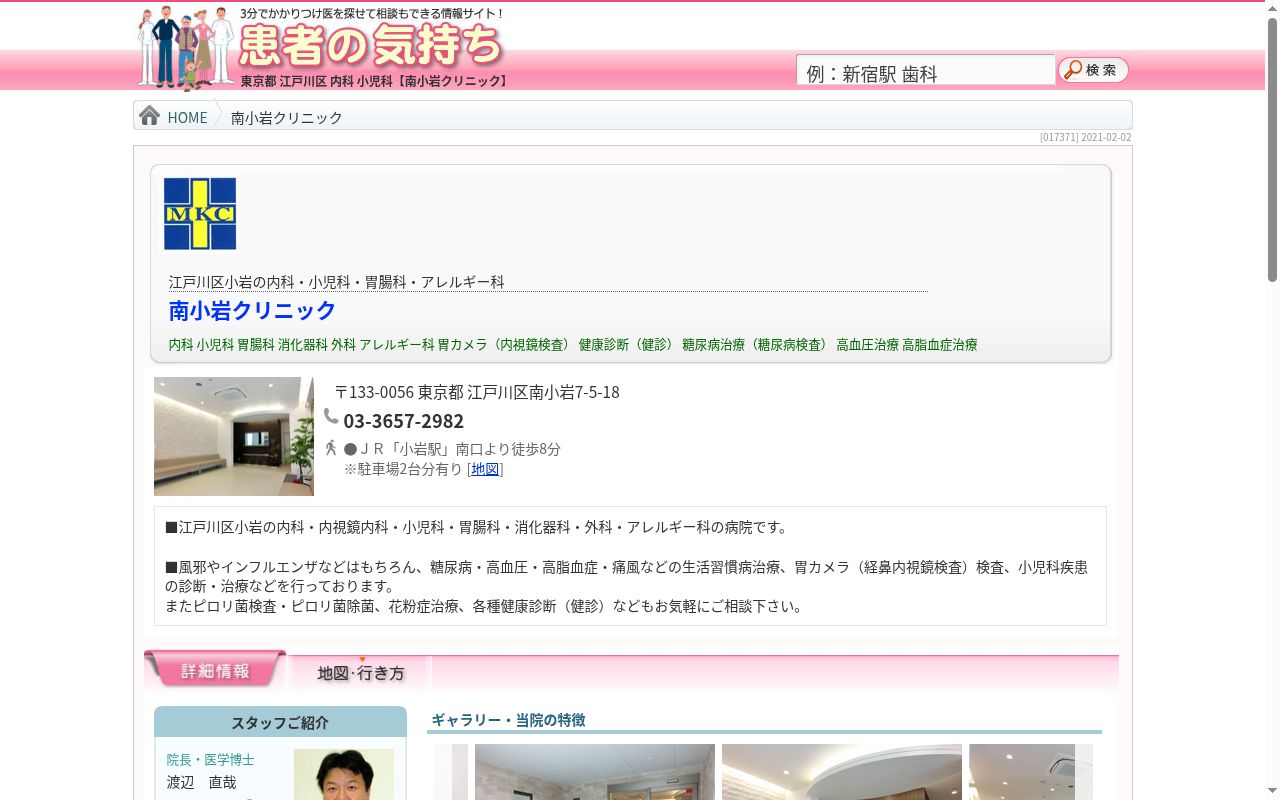Click the header text 東京都 江戸川区 内科 小児科【南小岩クリニック】
The height and width of the screenshot is (800, 1280).
point(375,81)
